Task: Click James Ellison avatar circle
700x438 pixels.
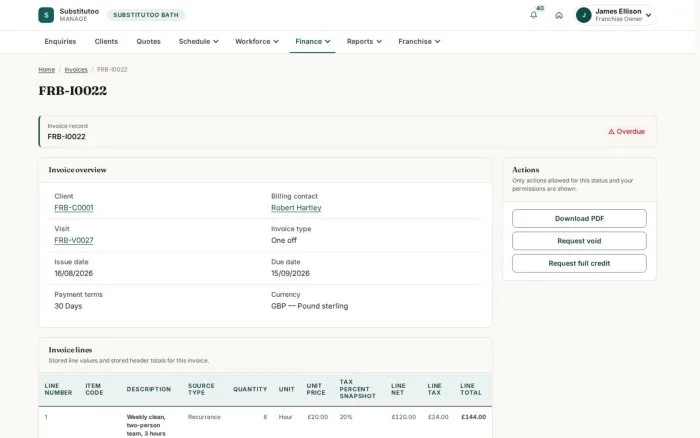Action: click(583, 15)
